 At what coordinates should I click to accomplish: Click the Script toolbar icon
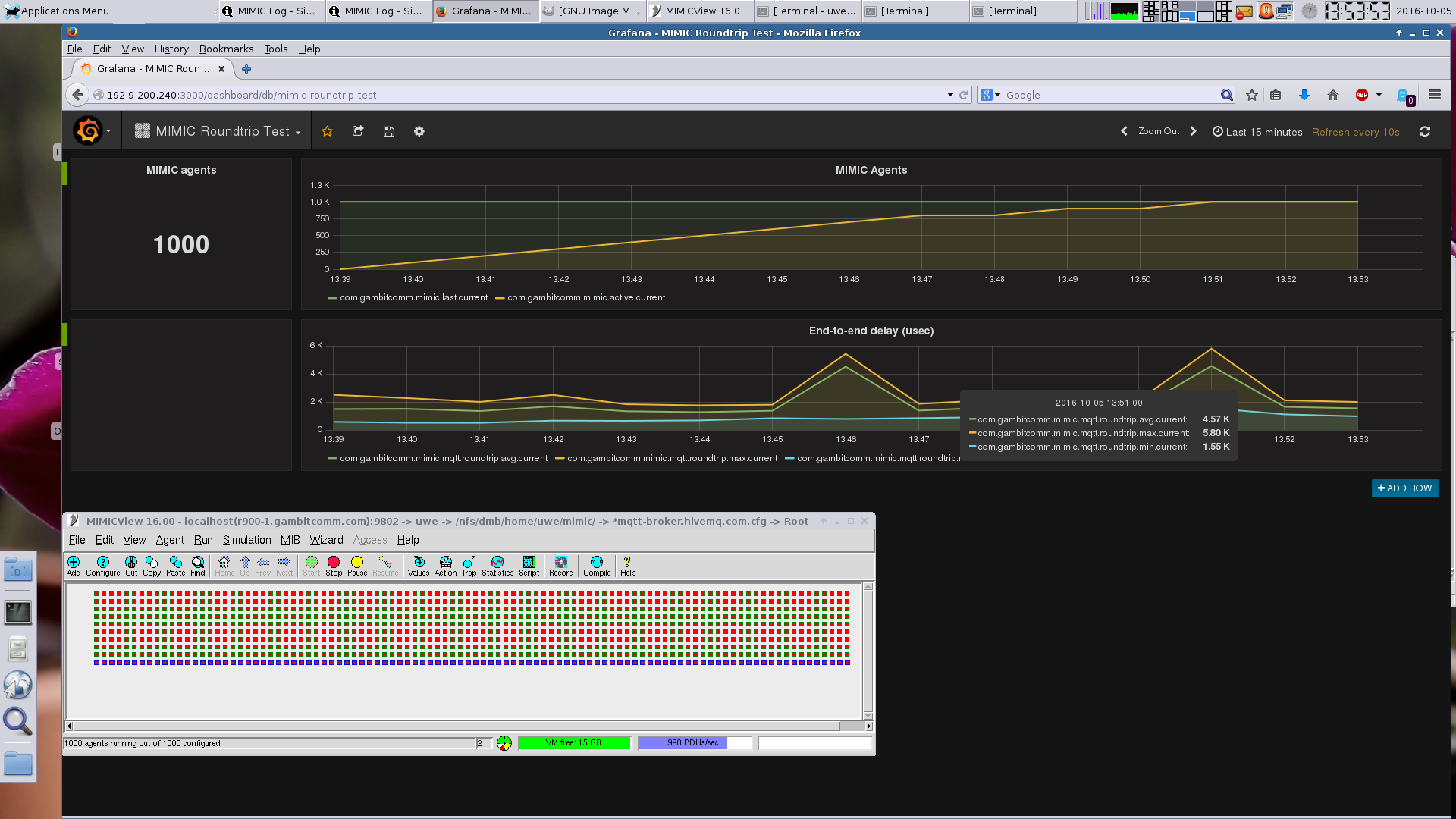529,566
